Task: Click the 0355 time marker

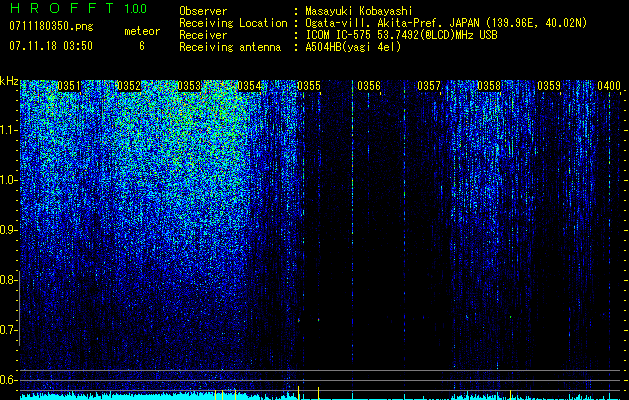Action: 309,86
